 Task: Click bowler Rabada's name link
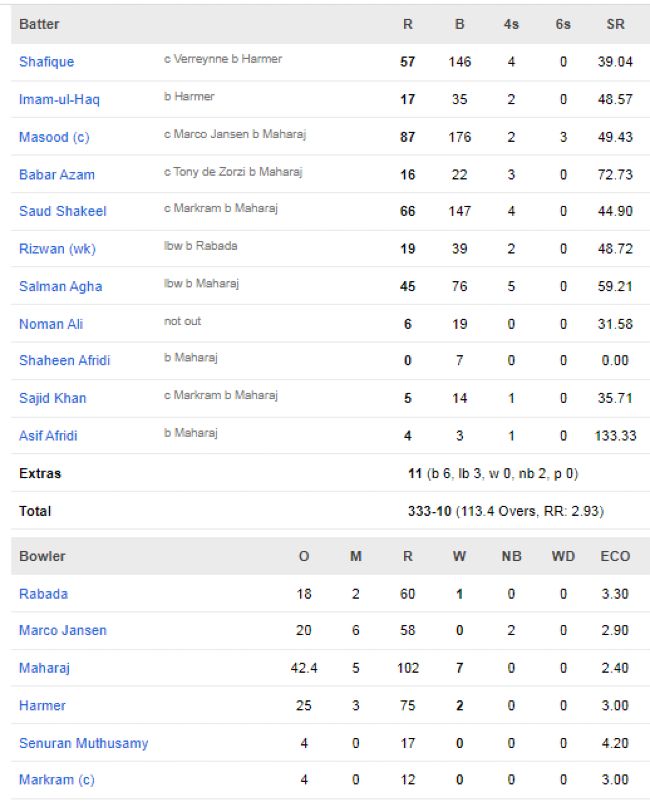[x=43, y=594]
